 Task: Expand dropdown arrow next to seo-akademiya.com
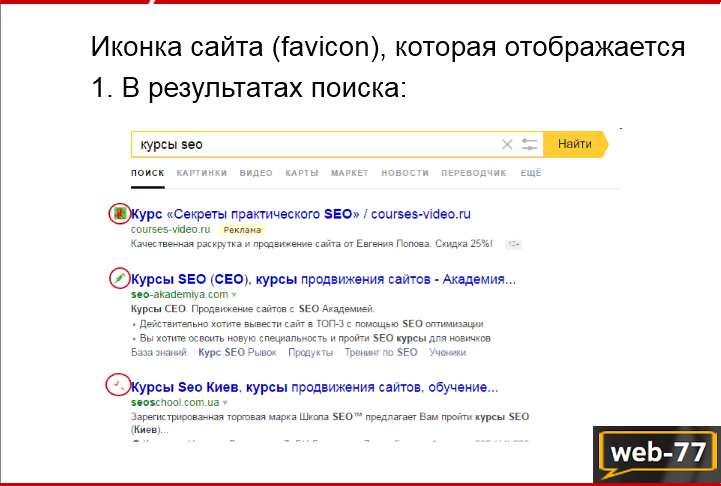(x=234, y=295)
